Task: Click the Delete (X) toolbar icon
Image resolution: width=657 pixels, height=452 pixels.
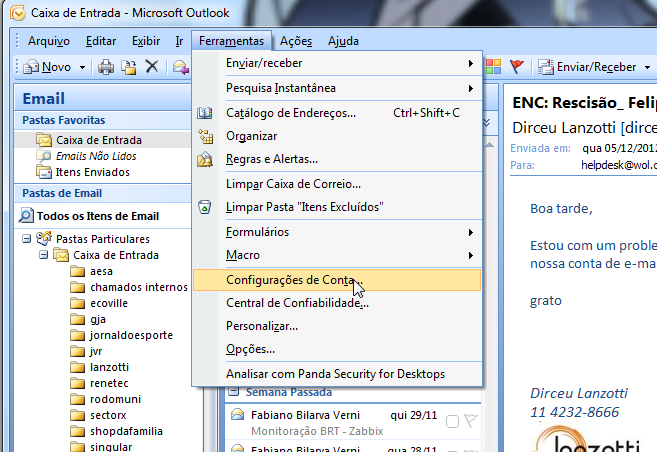Action: tap(152, 66)
